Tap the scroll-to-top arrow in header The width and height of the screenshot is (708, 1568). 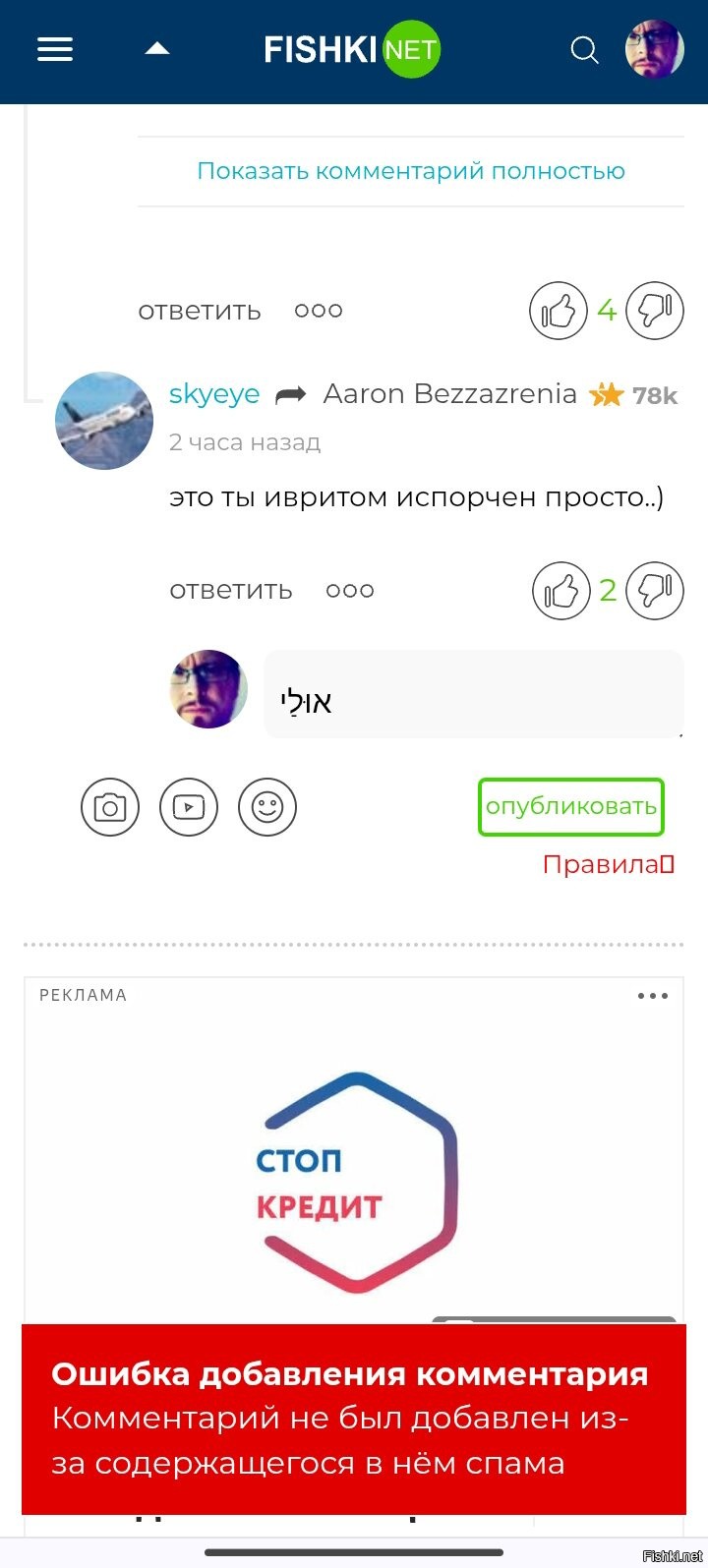pyautogui.click(x=157, y=49)
